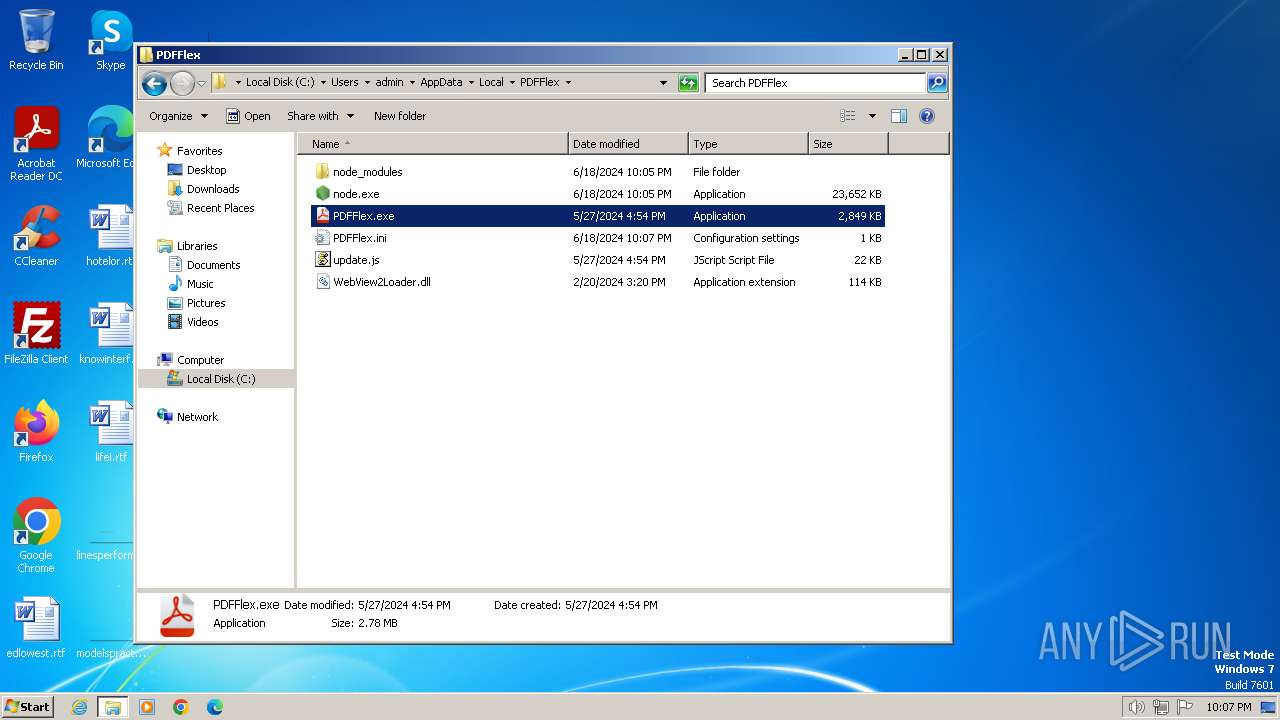Launch Internet Explorer from the taskbar
The height and width of the screenshot is (720, 1280).
coord(80,707)
